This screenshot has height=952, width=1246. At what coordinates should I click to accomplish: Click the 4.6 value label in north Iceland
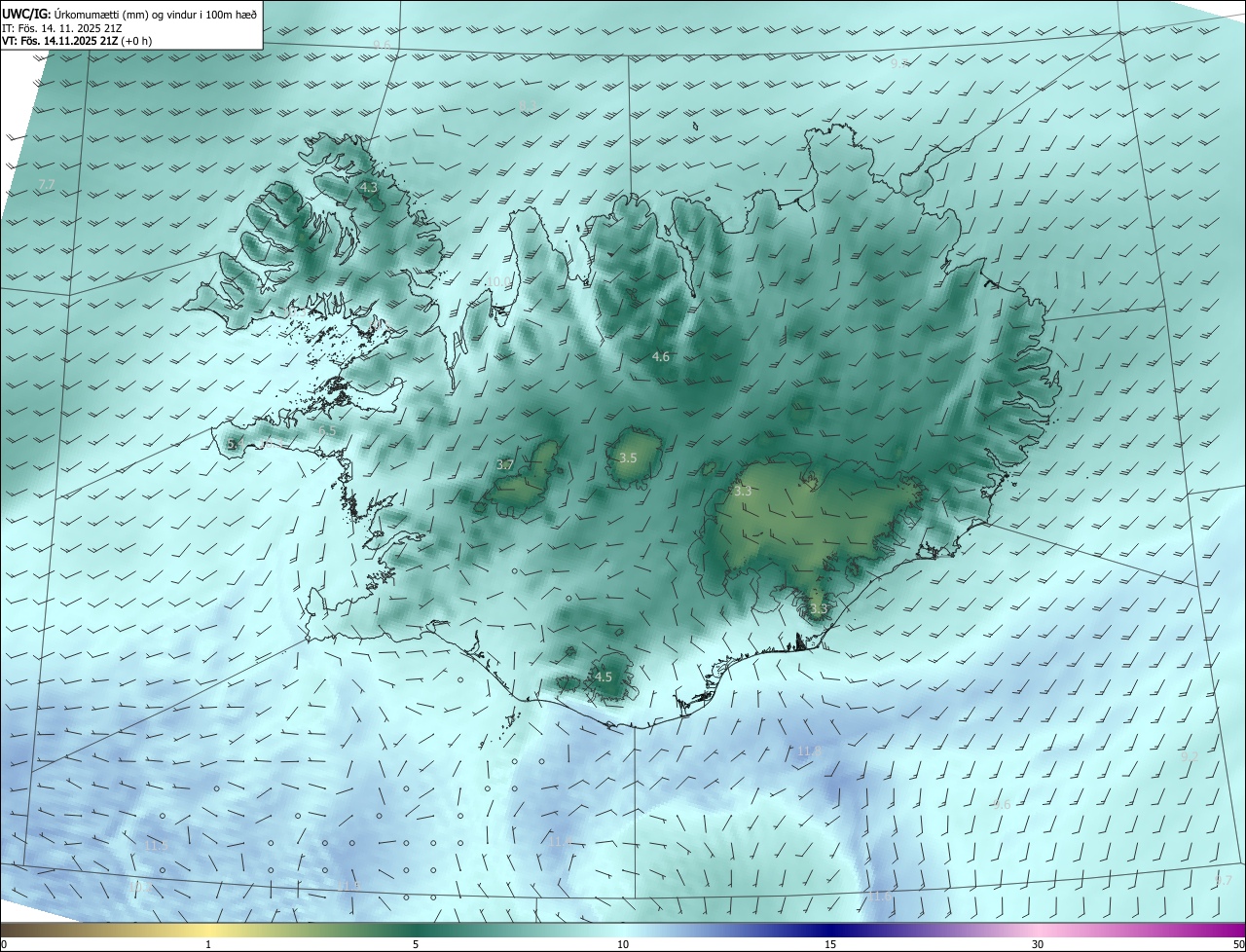coord(660,357)
